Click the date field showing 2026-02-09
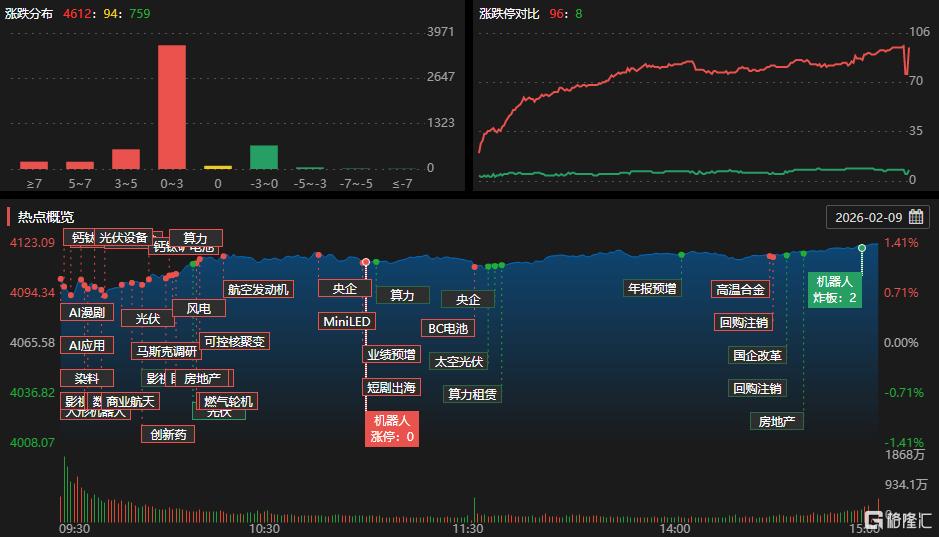This screenshot has width=939, height=537. point(868,217)
